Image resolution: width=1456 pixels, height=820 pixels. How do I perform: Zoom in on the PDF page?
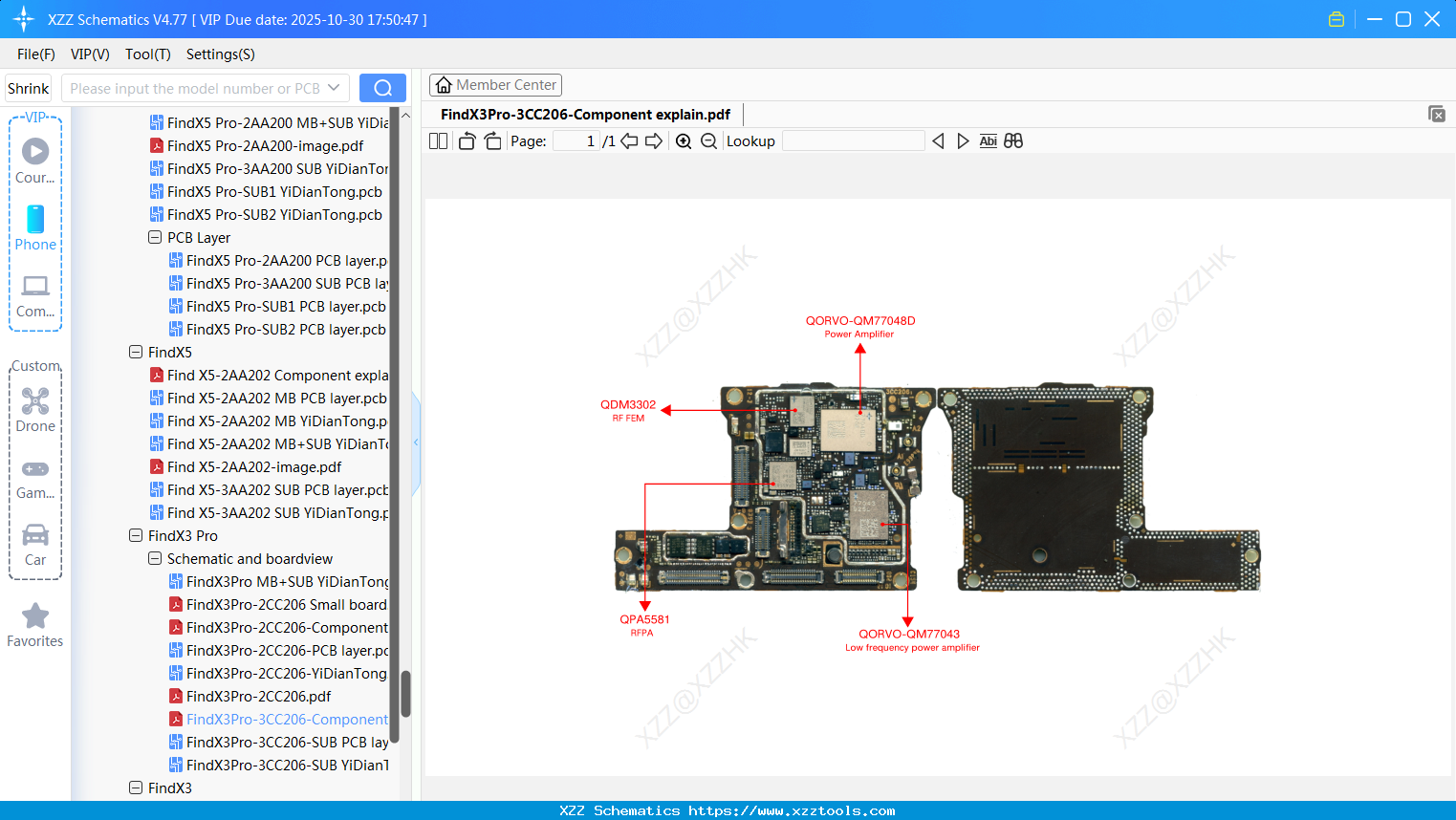pyautogui.click(x=684, y=140)
